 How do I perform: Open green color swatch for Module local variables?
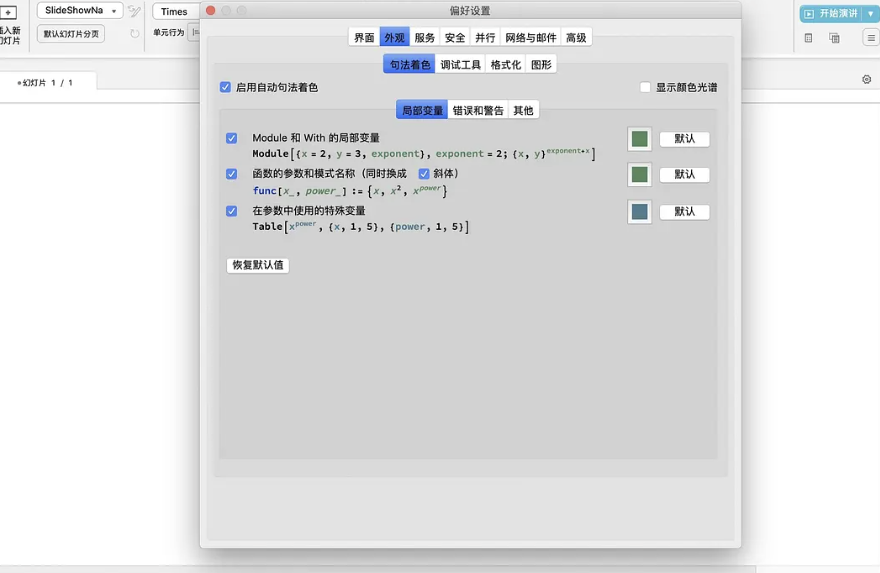(639, 139)
